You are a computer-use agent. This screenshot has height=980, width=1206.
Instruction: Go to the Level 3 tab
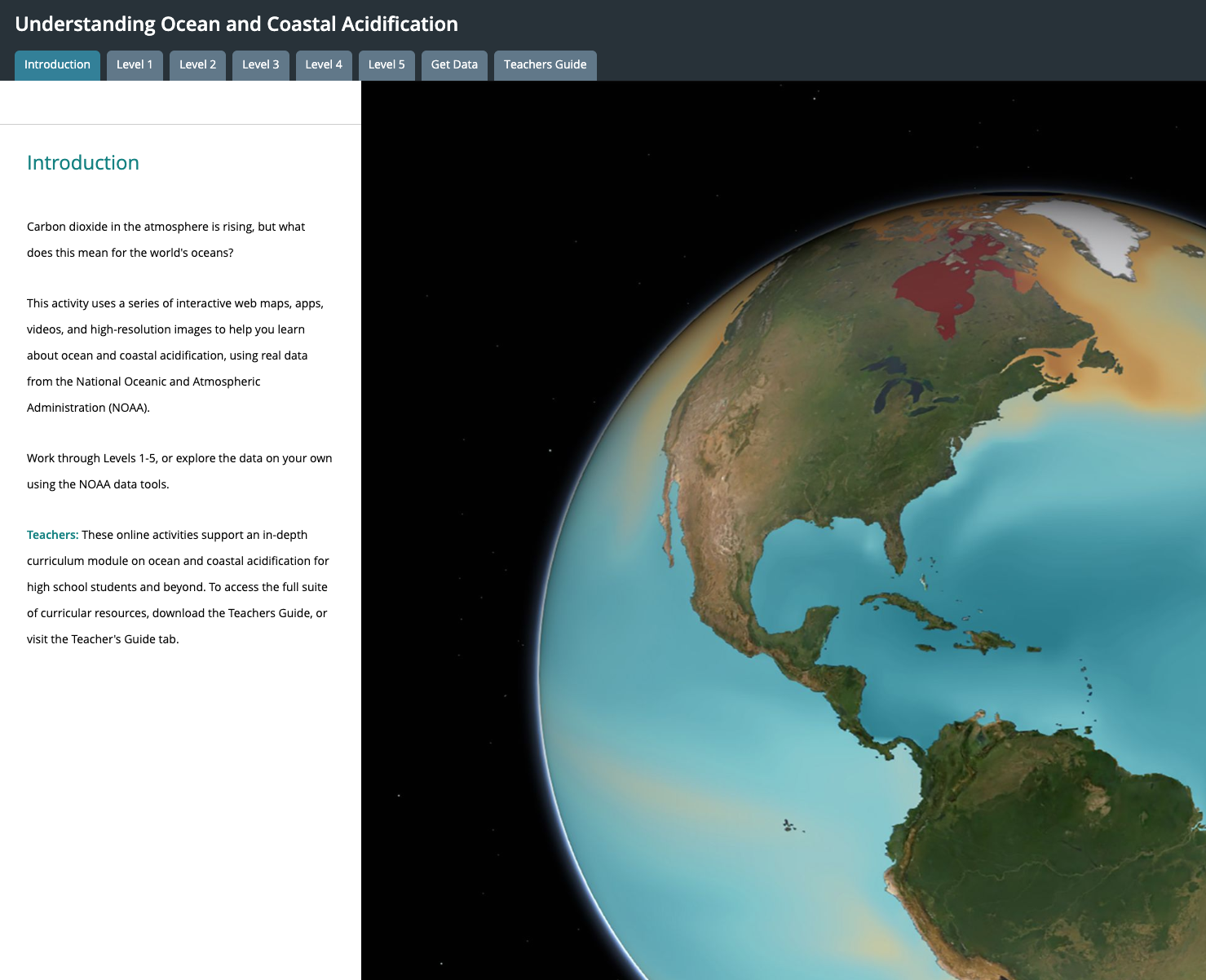coord(260,64)
